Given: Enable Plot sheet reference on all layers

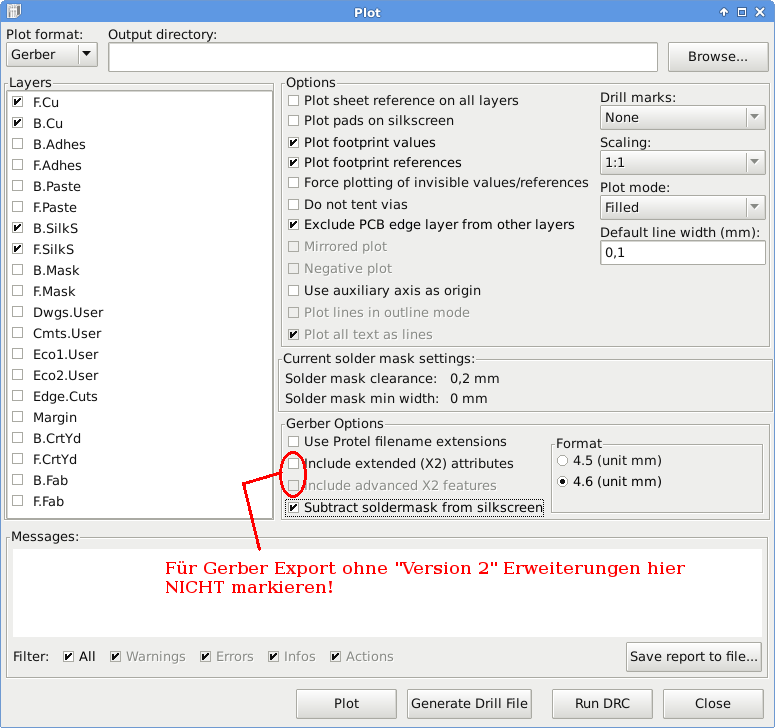Looking at the screenshot, I should click(x=294, y=101).
